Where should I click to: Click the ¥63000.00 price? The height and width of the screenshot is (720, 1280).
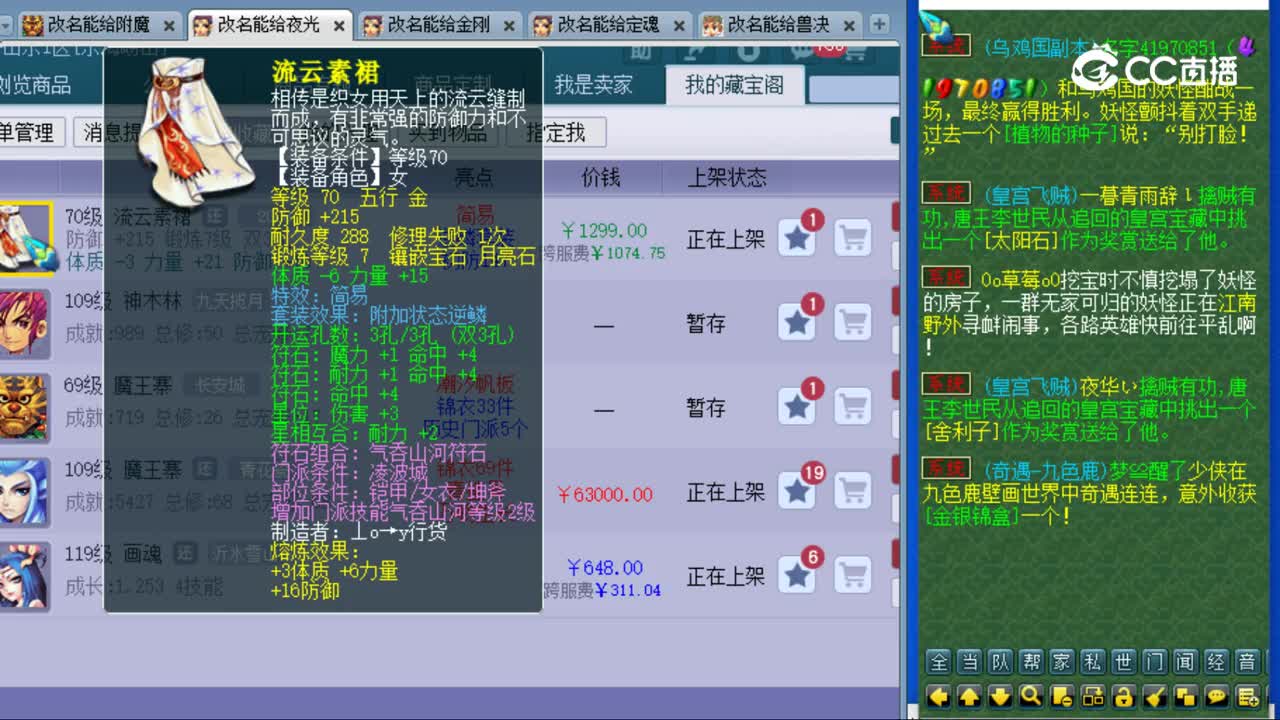pyautogui.click(x=604, y=494)
